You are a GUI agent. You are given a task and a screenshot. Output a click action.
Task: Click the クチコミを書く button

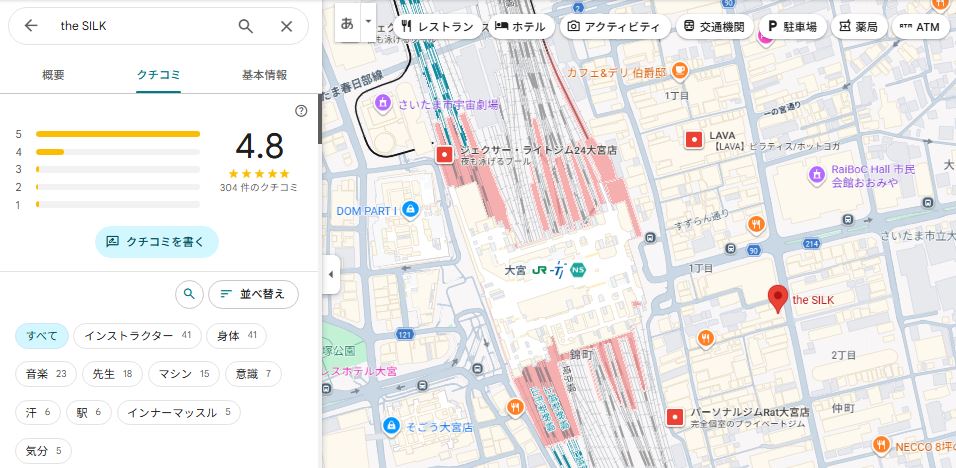click(157, 241)
